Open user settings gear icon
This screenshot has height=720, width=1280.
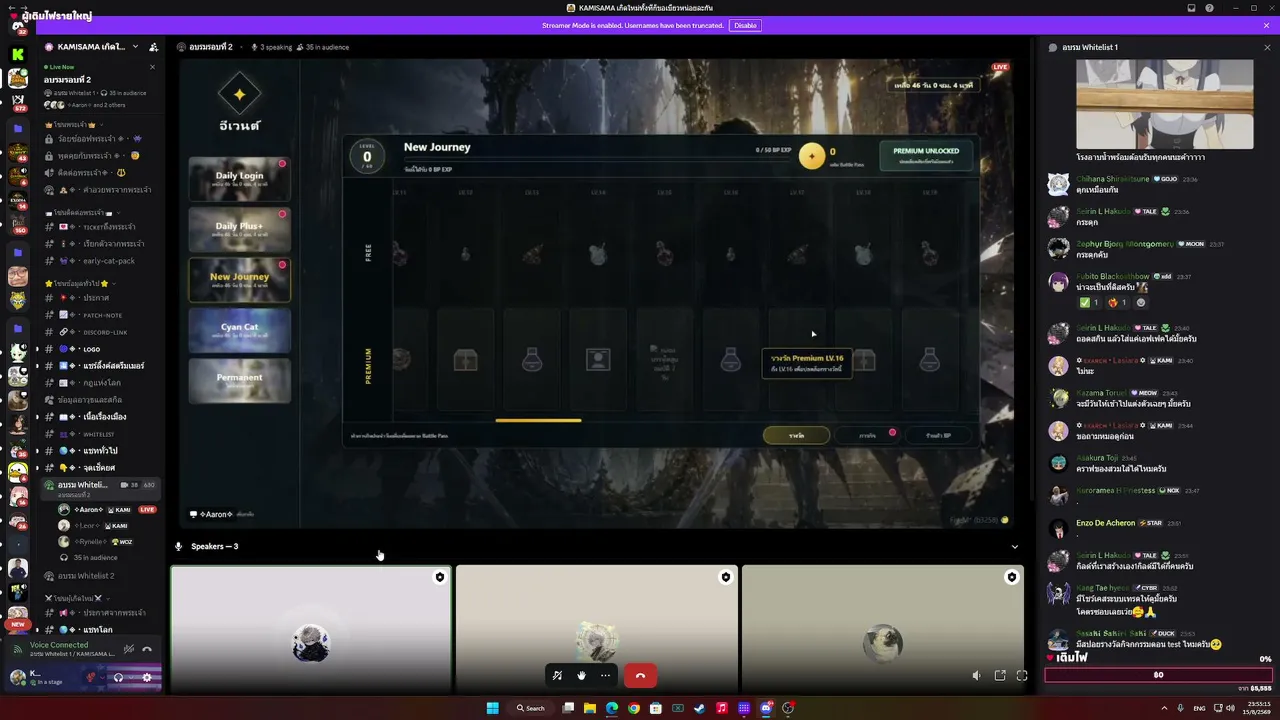tap(147, 677)
